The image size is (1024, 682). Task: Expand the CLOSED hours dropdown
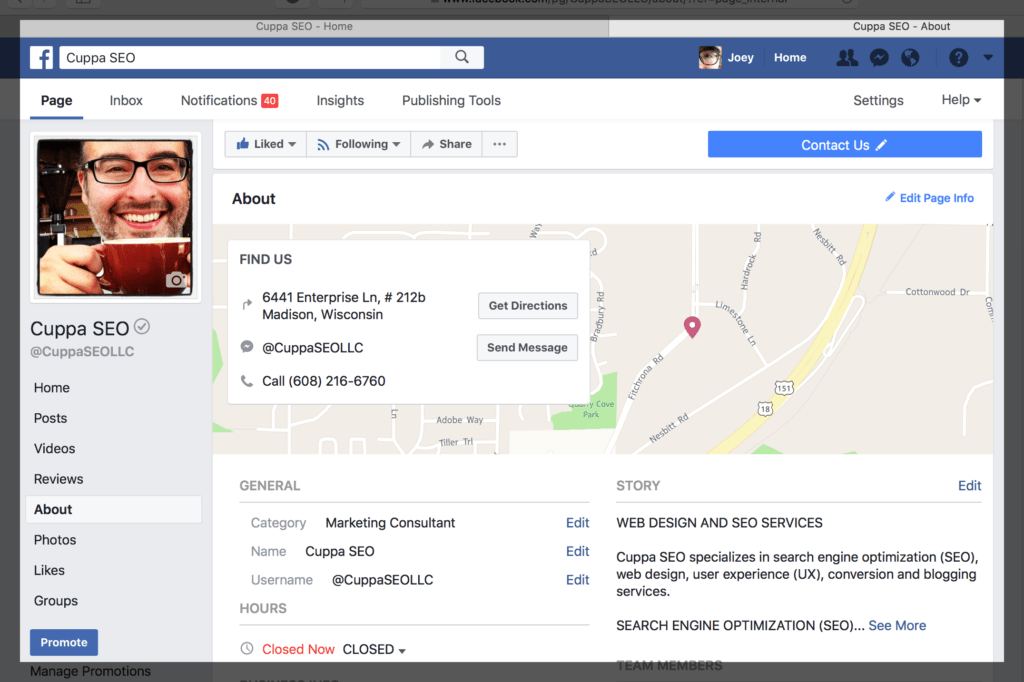(374, 649)
